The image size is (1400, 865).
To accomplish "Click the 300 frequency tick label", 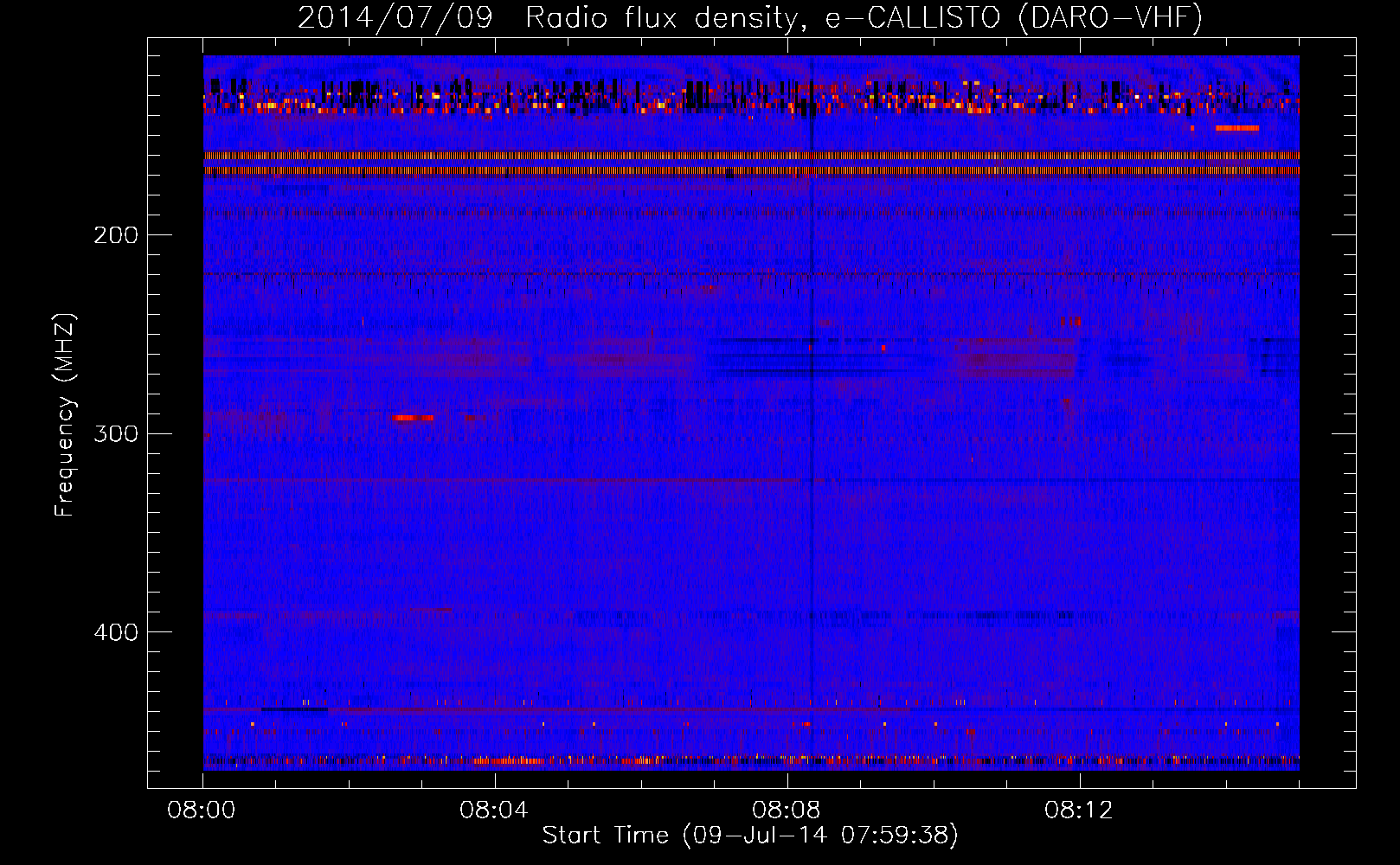I will [115, 433].
